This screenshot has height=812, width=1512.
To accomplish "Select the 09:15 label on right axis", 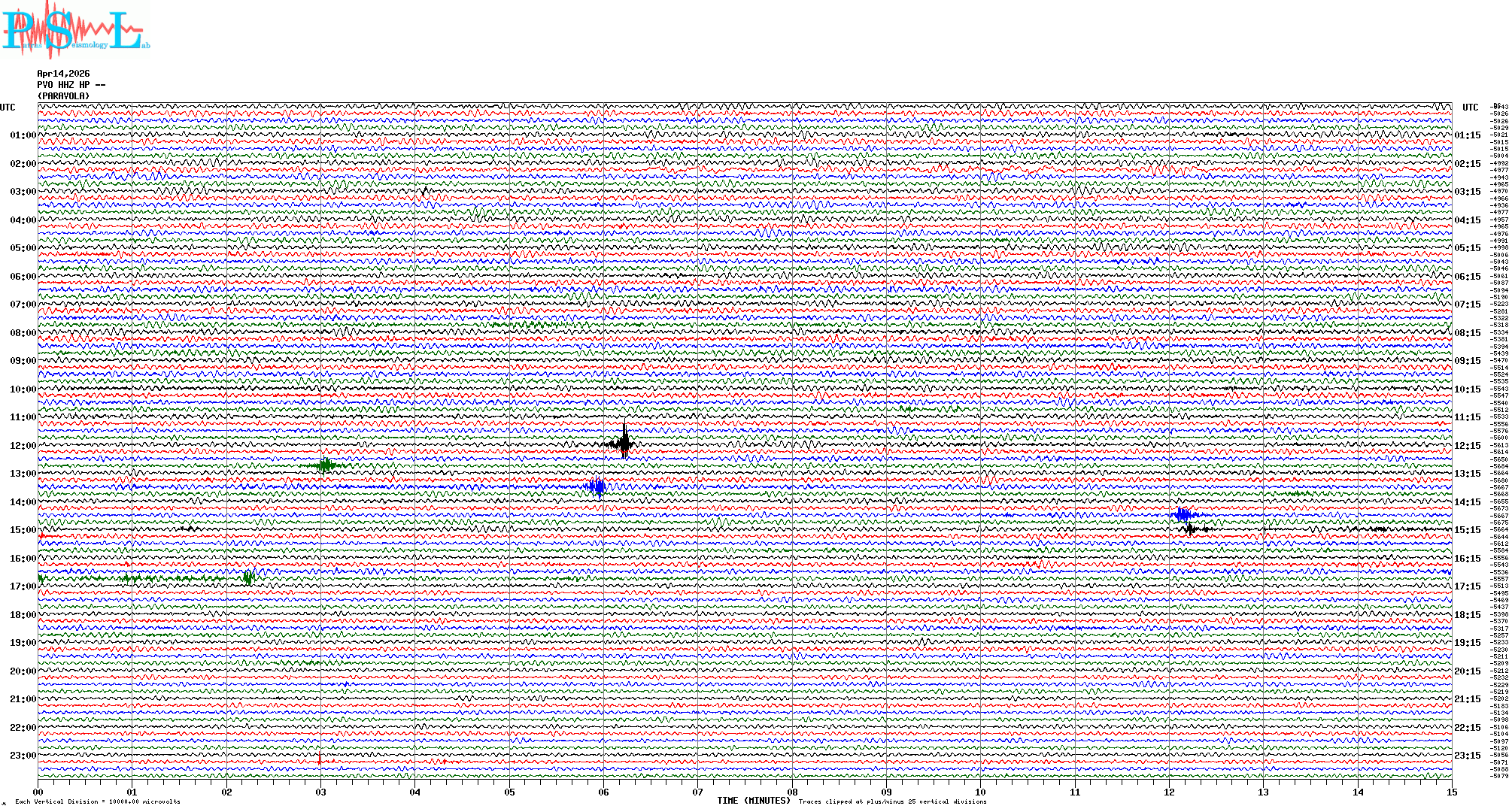I will pos(1468,361).
